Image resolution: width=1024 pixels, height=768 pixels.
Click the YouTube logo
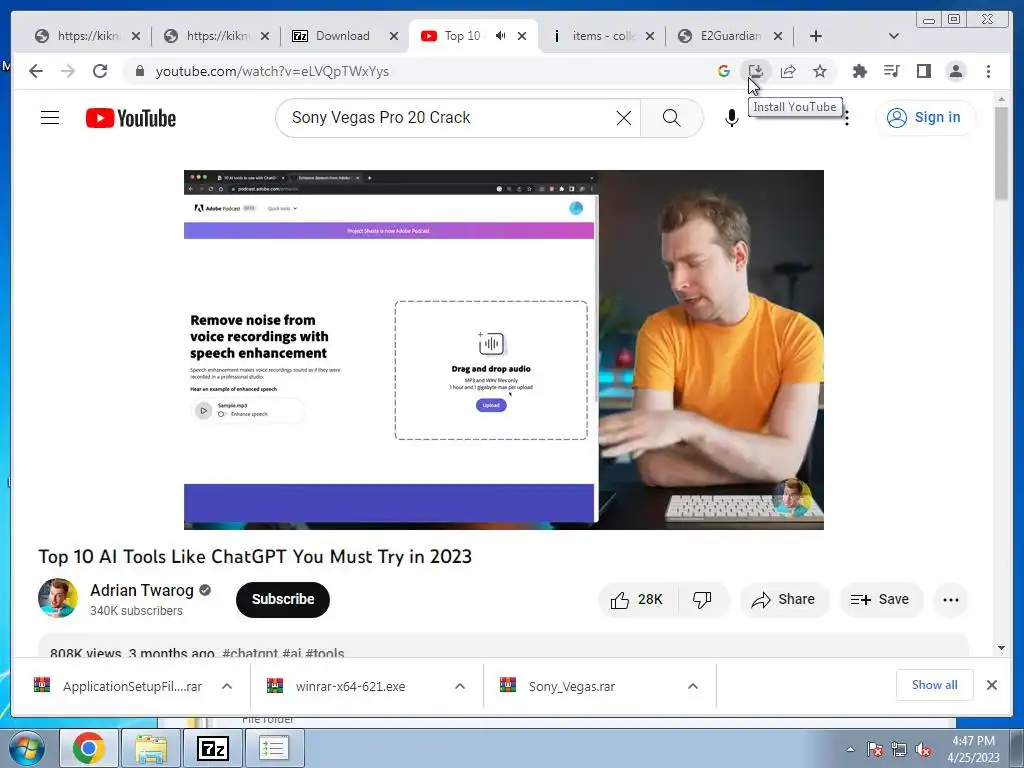pos(131,118)
